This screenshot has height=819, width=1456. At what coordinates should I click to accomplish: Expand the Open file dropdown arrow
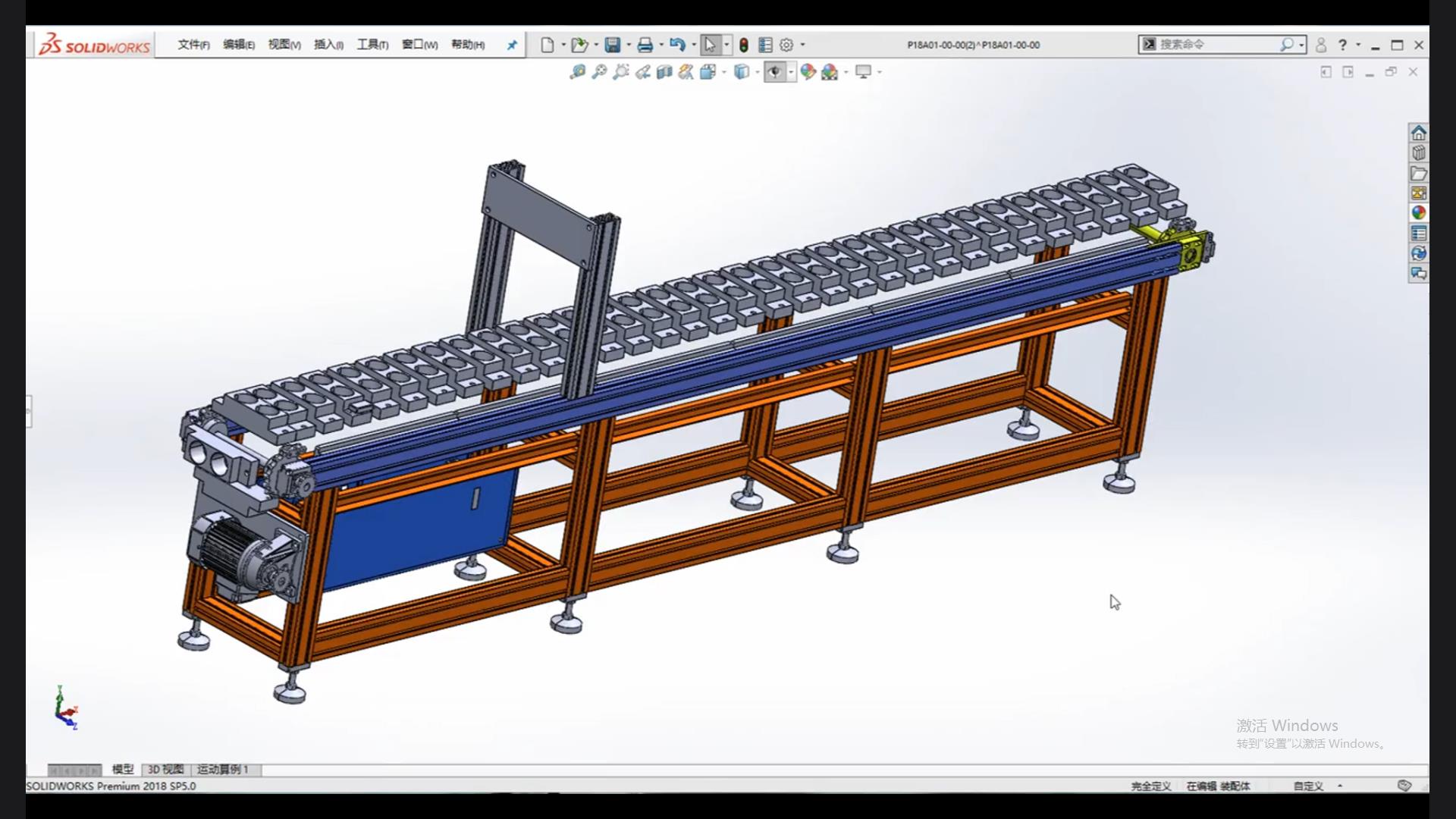596,45
